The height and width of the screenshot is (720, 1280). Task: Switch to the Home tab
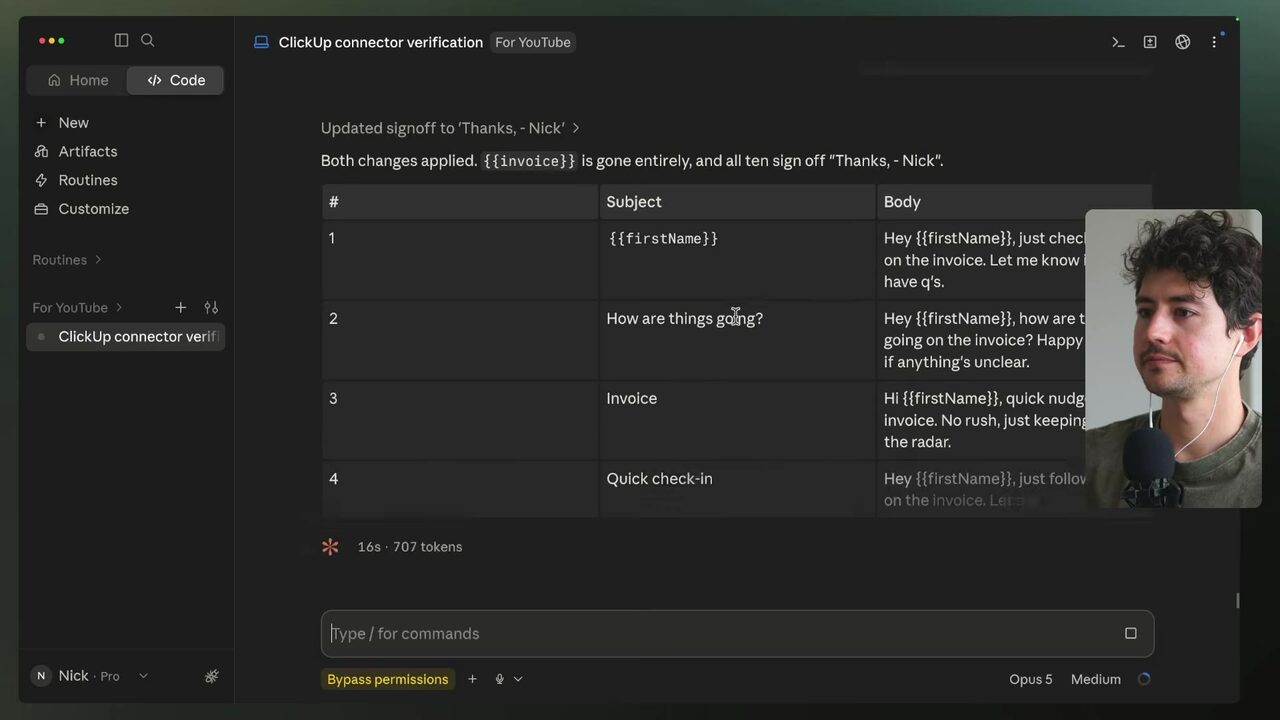click(78, 80)
